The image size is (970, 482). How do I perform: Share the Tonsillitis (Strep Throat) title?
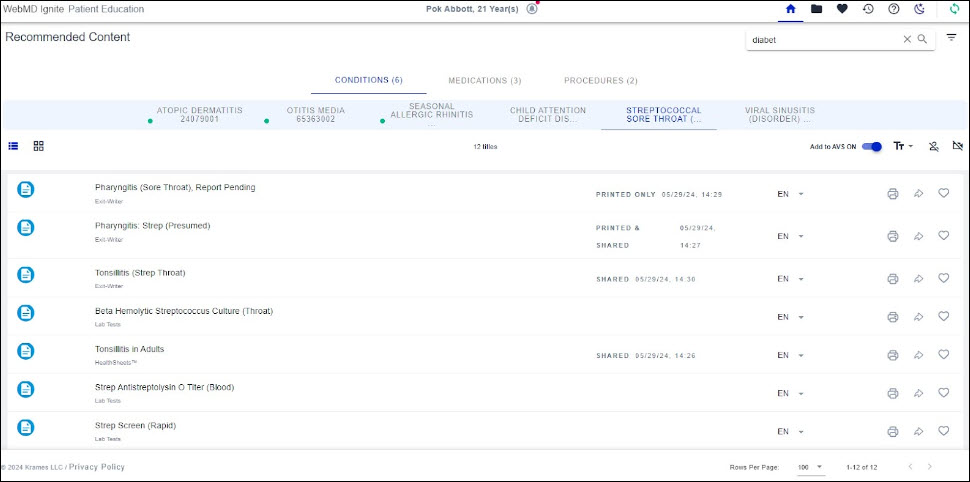(x=918, y=279)
